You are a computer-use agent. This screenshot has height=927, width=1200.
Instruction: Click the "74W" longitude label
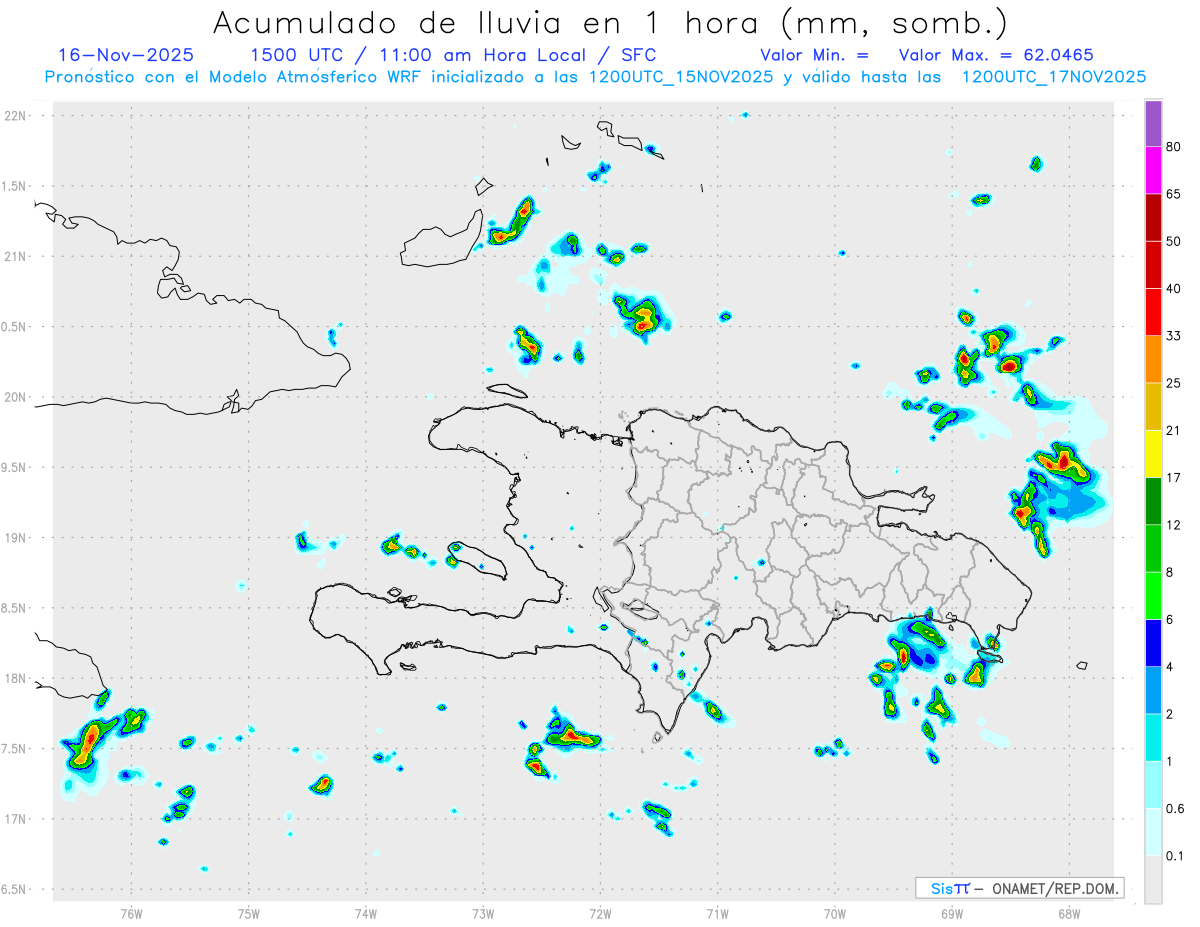tap(366, 913)
